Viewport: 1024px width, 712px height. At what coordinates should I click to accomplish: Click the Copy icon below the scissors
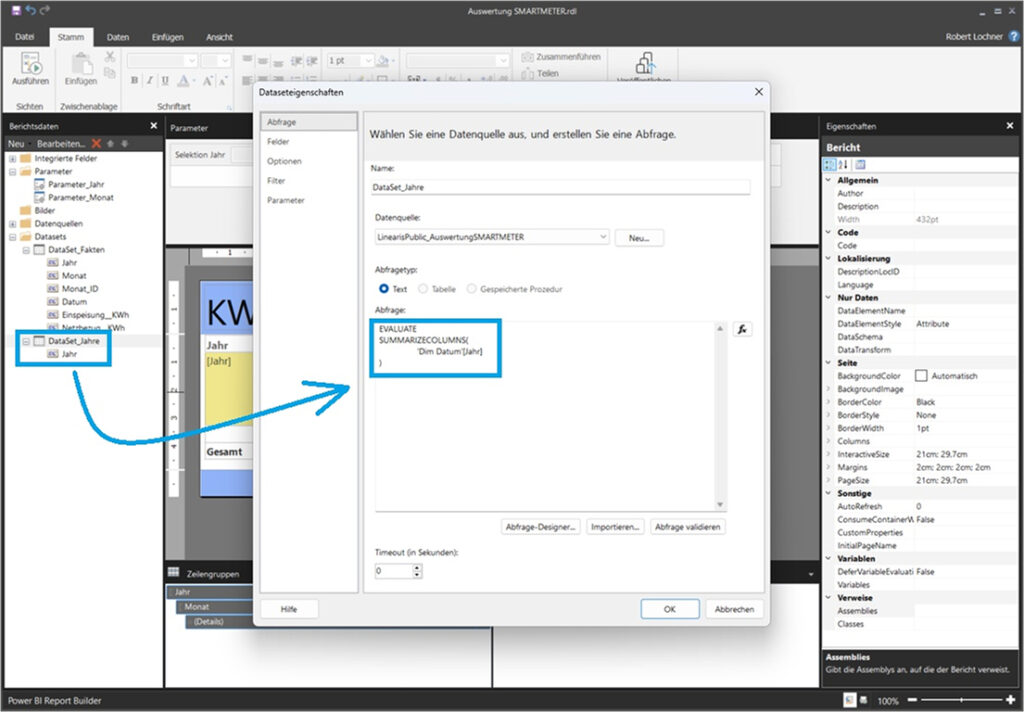pyautogui.click(x=110, y=73)
